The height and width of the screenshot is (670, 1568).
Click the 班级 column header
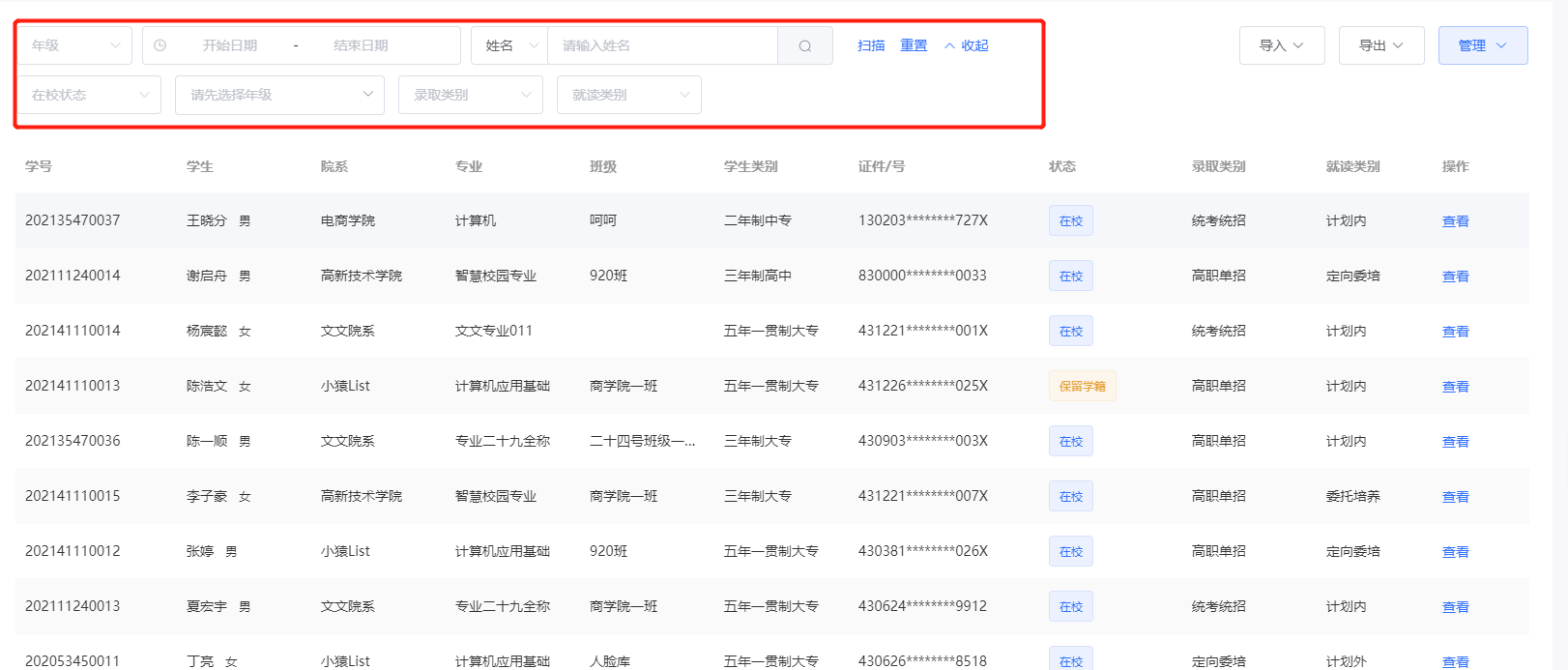(x=603, y=166)
